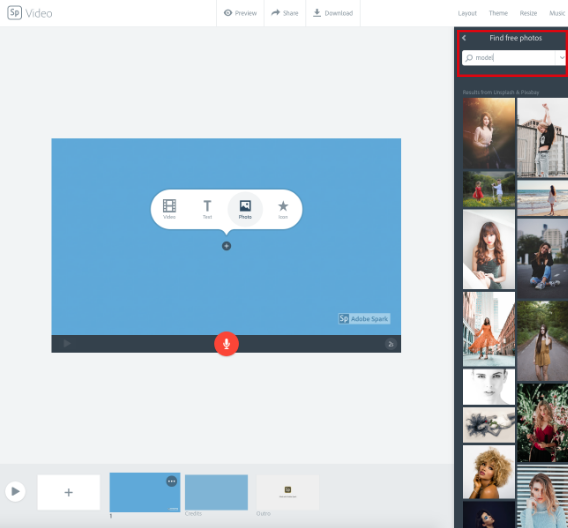The image size is (568, 528).
Task: Open the Resize tab
Action: click(x=528, y=13)
